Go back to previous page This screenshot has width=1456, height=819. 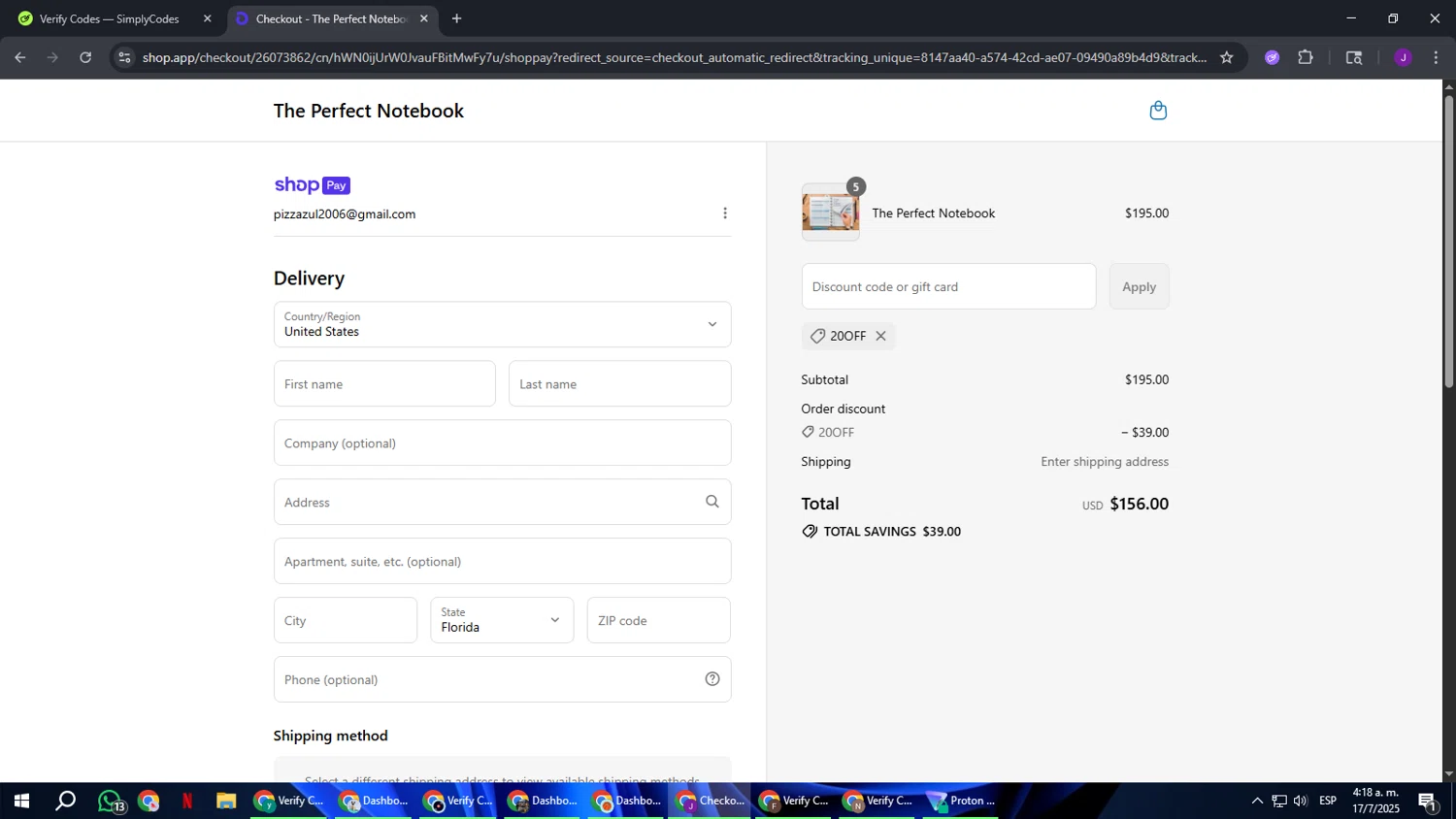tap(19, 57)
